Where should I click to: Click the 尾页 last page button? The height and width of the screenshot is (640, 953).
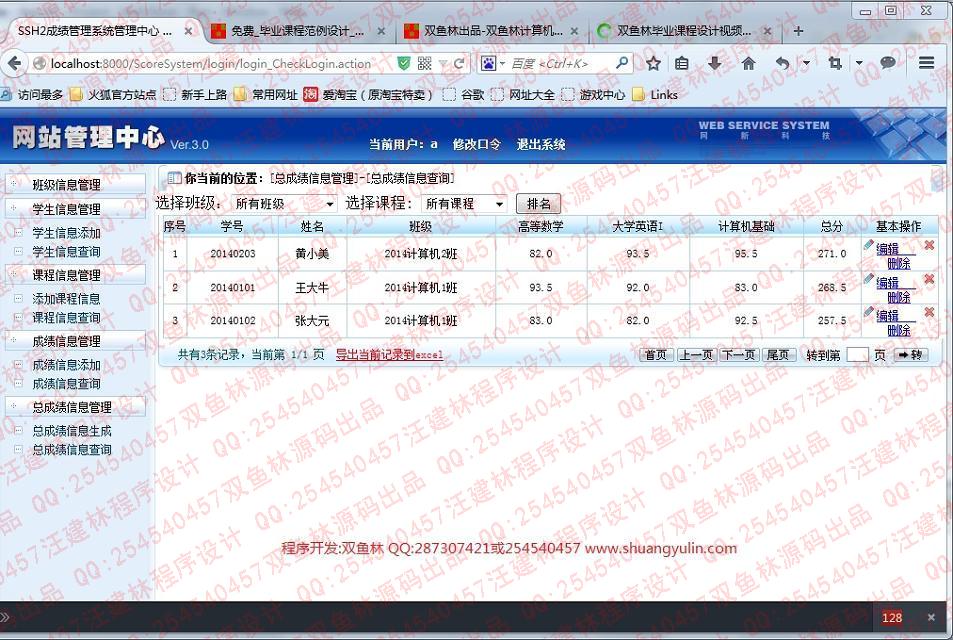779,355
